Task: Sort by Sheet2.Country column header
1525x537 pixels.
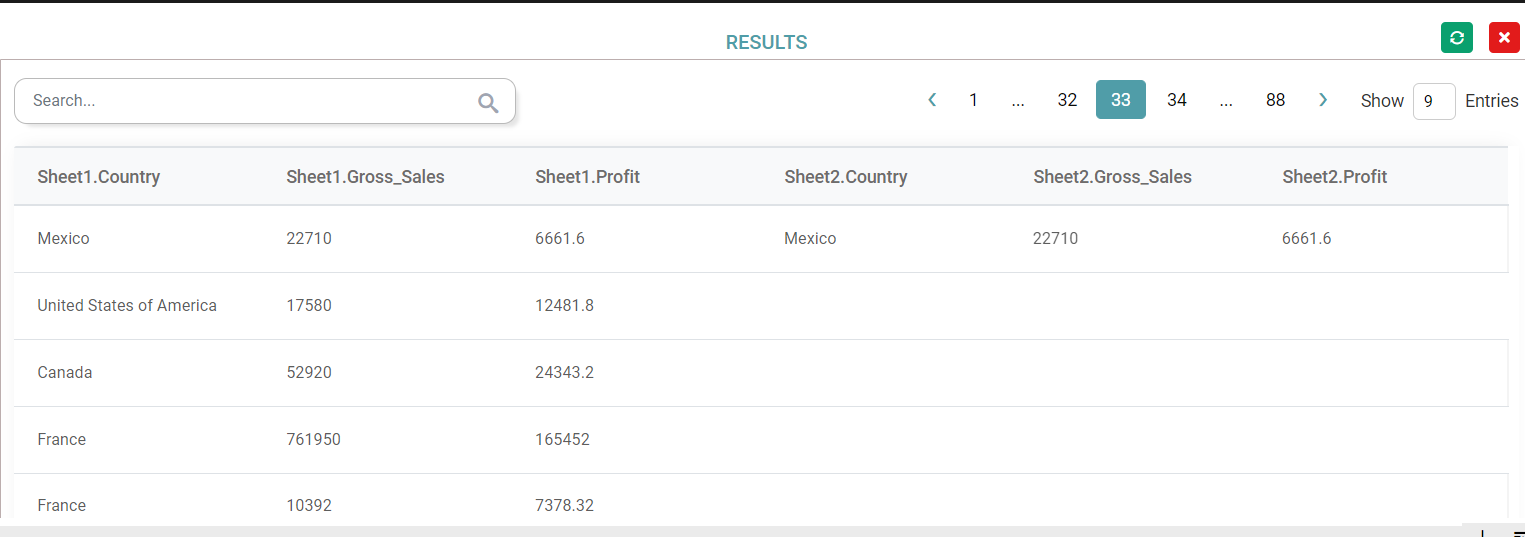Action: coord(845,177)
